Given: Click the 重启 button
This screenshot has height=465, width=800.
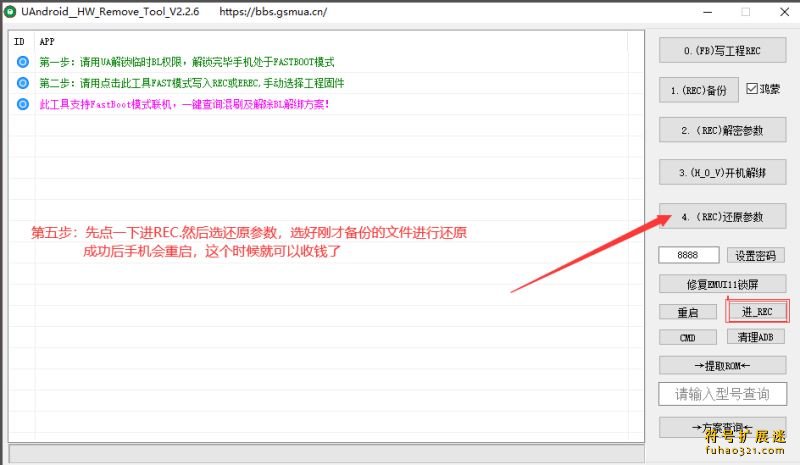Looking at the screenshot, I should point(688,312).
